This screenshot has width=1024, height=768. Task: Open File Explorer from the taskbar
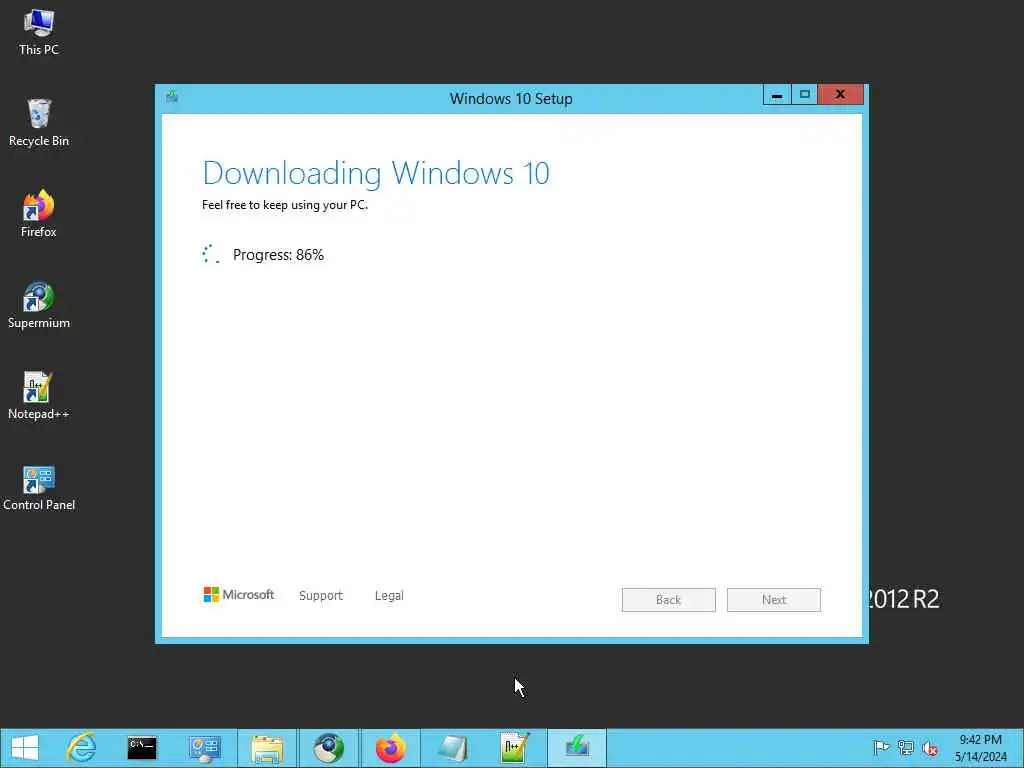pyautogui.click(x=266, y=748)
